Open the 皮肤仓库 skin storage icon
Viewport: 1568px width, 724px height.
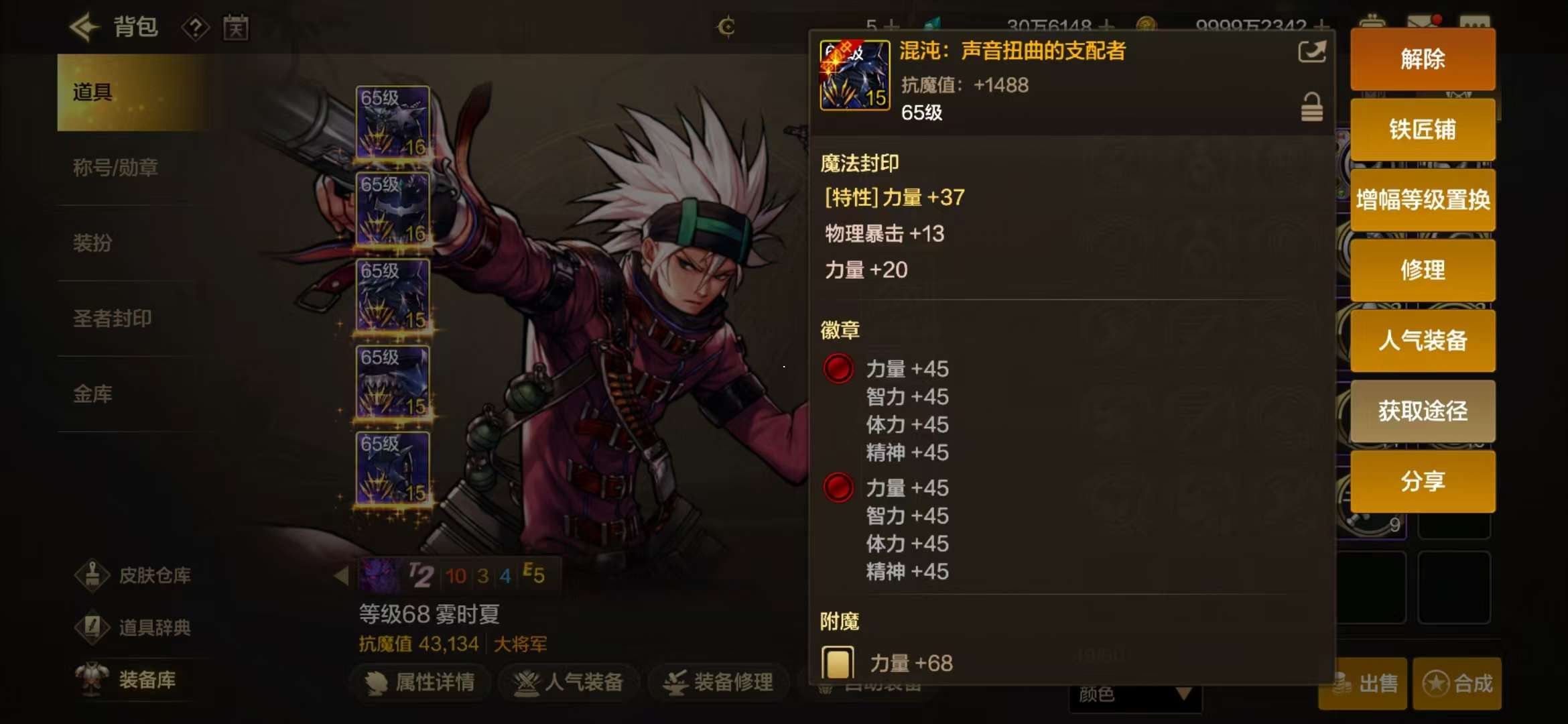point(92,575)
